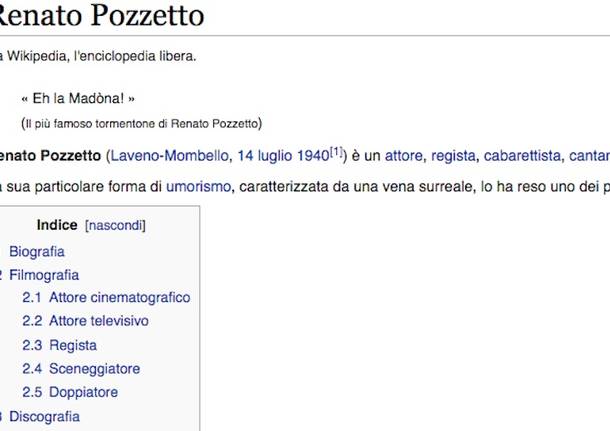Open the "umorismo" link
Screen dimensions: 610x431
click(x=199, y=185)
